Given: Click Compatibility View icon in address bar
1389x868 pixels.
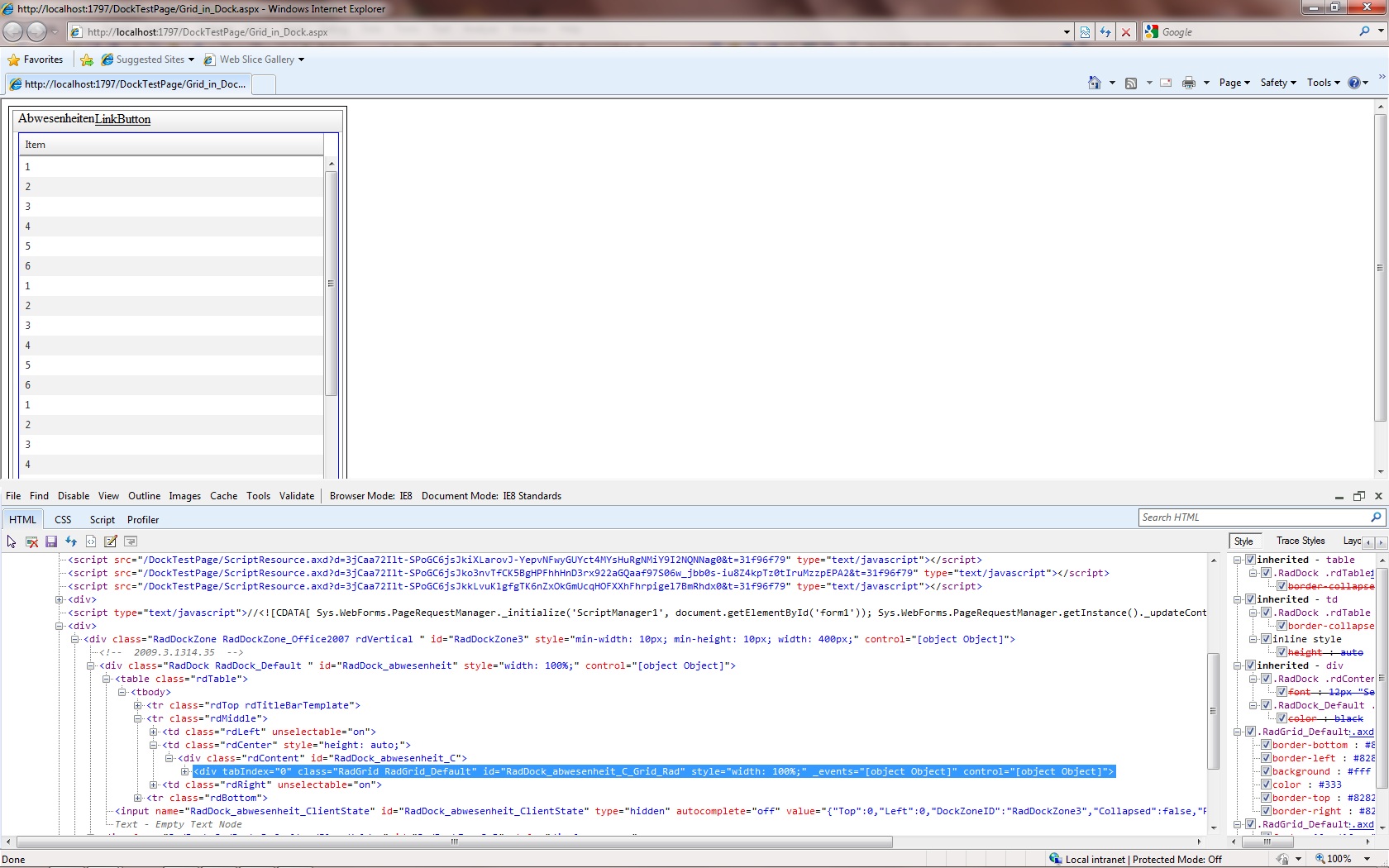Looking at the screenshot, I should click(1085, 32).
